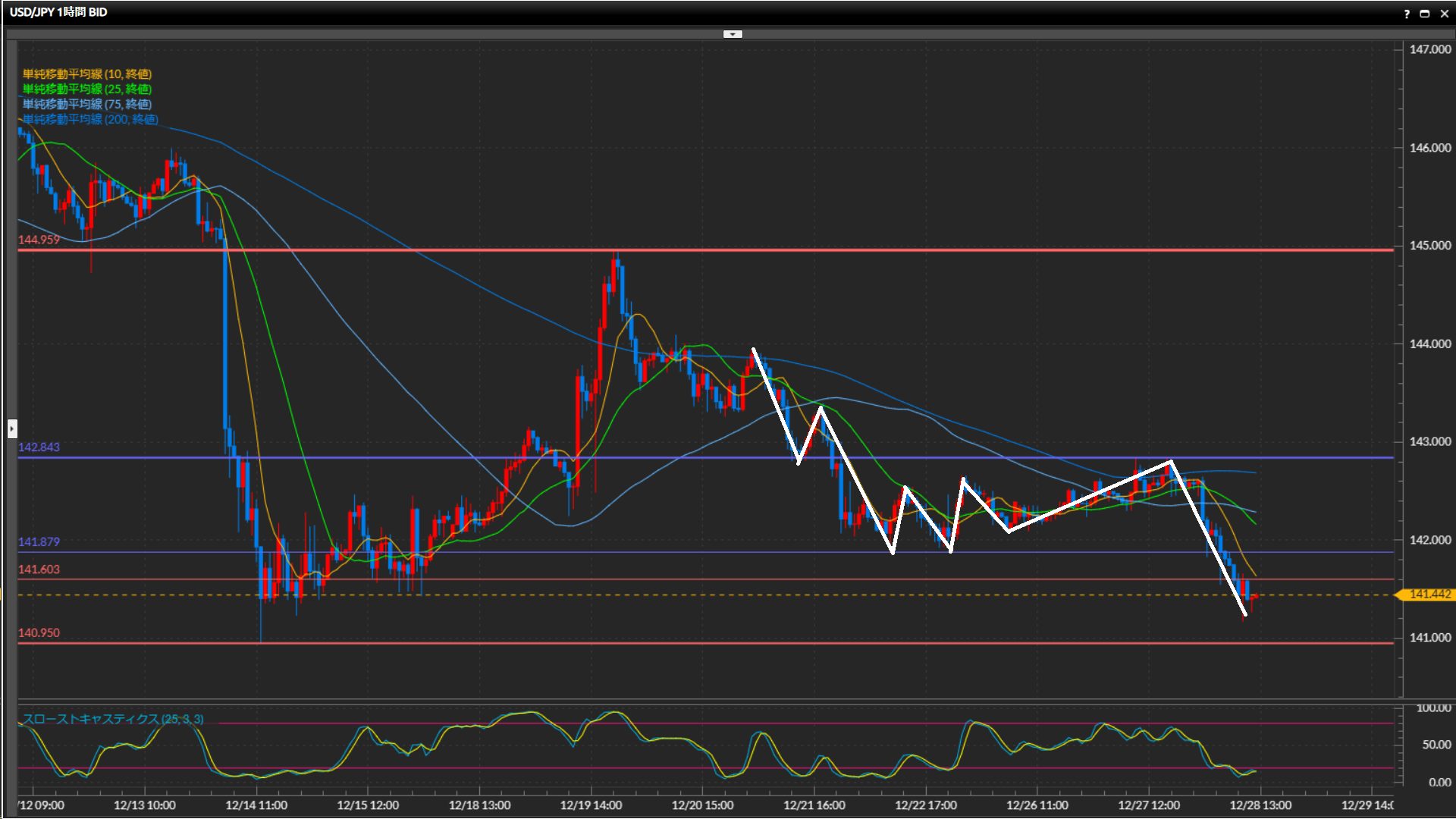The width and height of the screenshot is (1456, 819).
Task: Select the red 144.959 horizontal line label
Action: pos(39,240)
